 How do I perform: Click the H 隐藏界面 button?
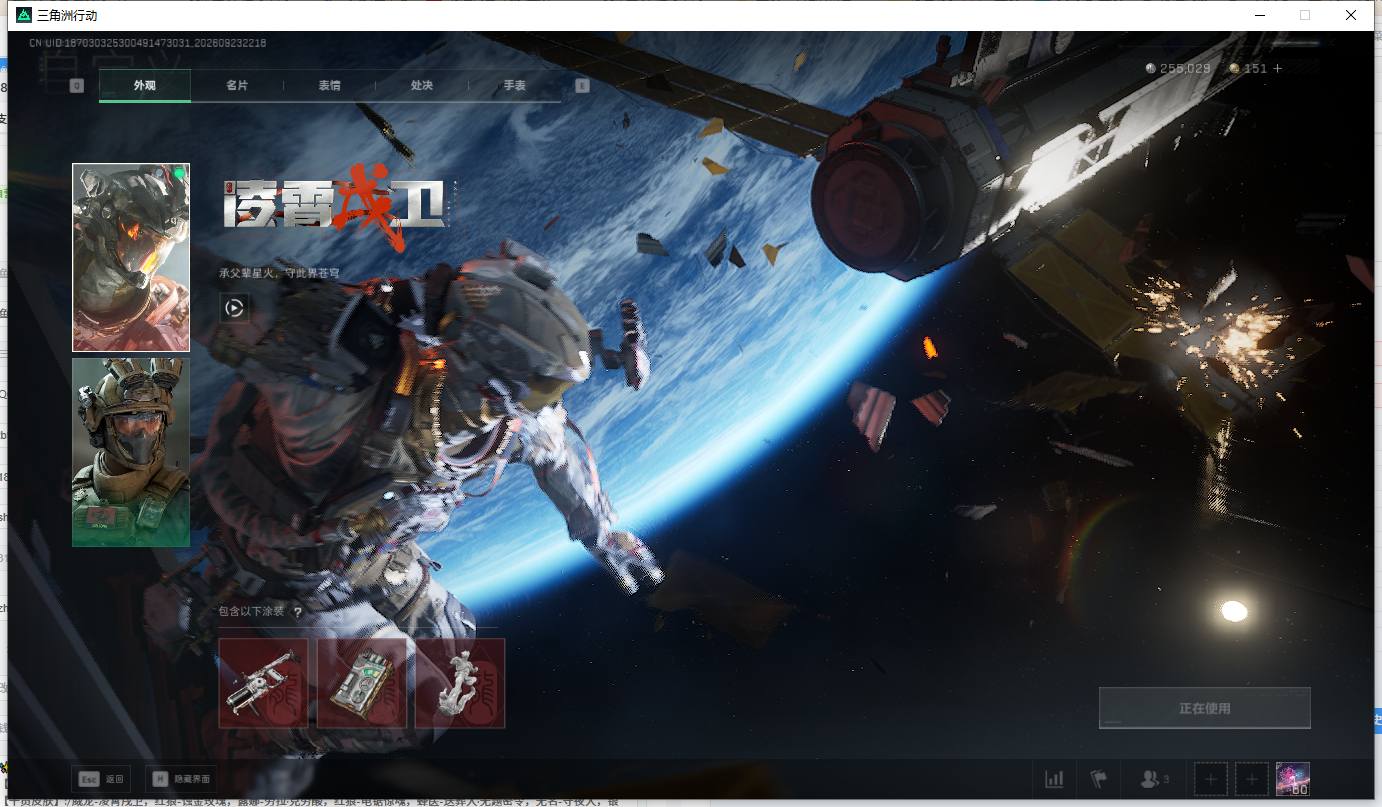point(181,779)
